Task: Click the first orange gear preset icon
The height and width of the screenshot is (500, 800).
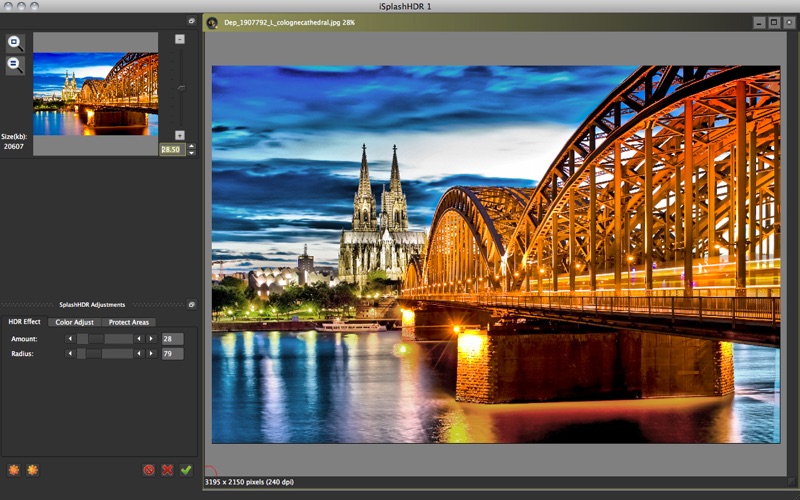Action: pyautogui.click(x=13, y=469)
